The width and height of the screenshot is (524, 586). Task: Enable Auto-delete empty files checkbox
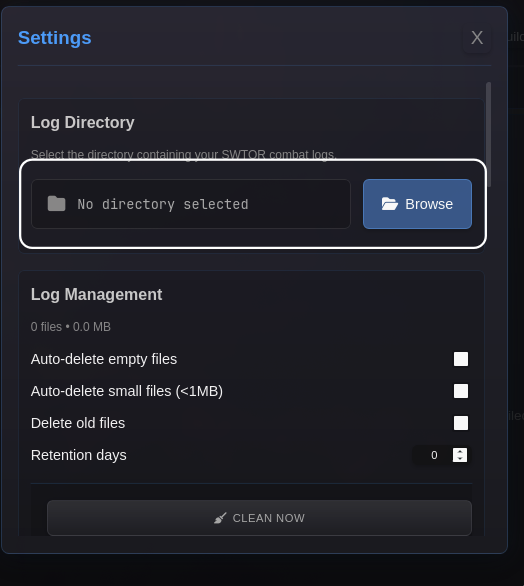[460, 359]
